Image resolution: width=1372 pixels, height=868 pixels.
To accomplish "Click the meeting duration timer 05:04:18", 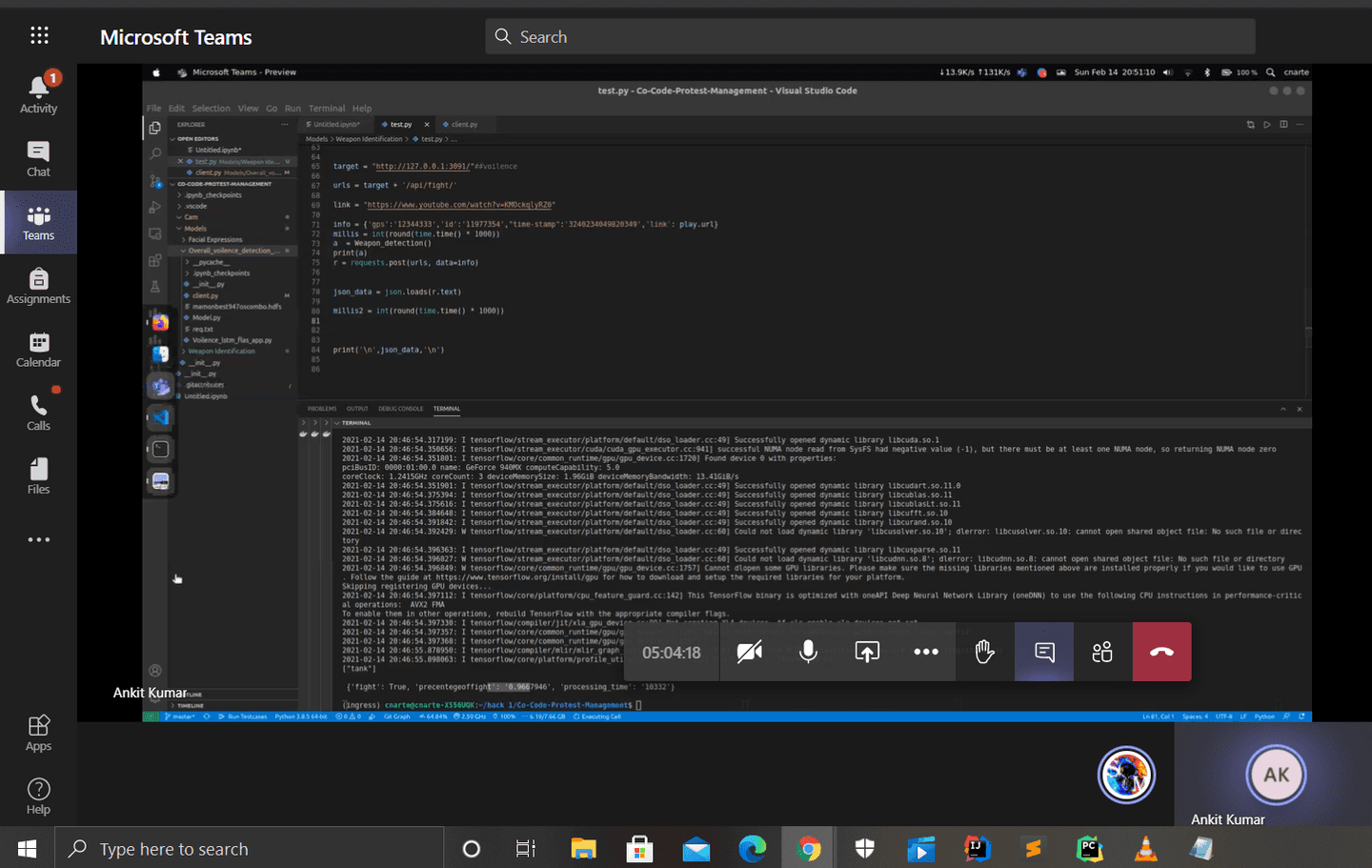I will click(x=671, y=653).
